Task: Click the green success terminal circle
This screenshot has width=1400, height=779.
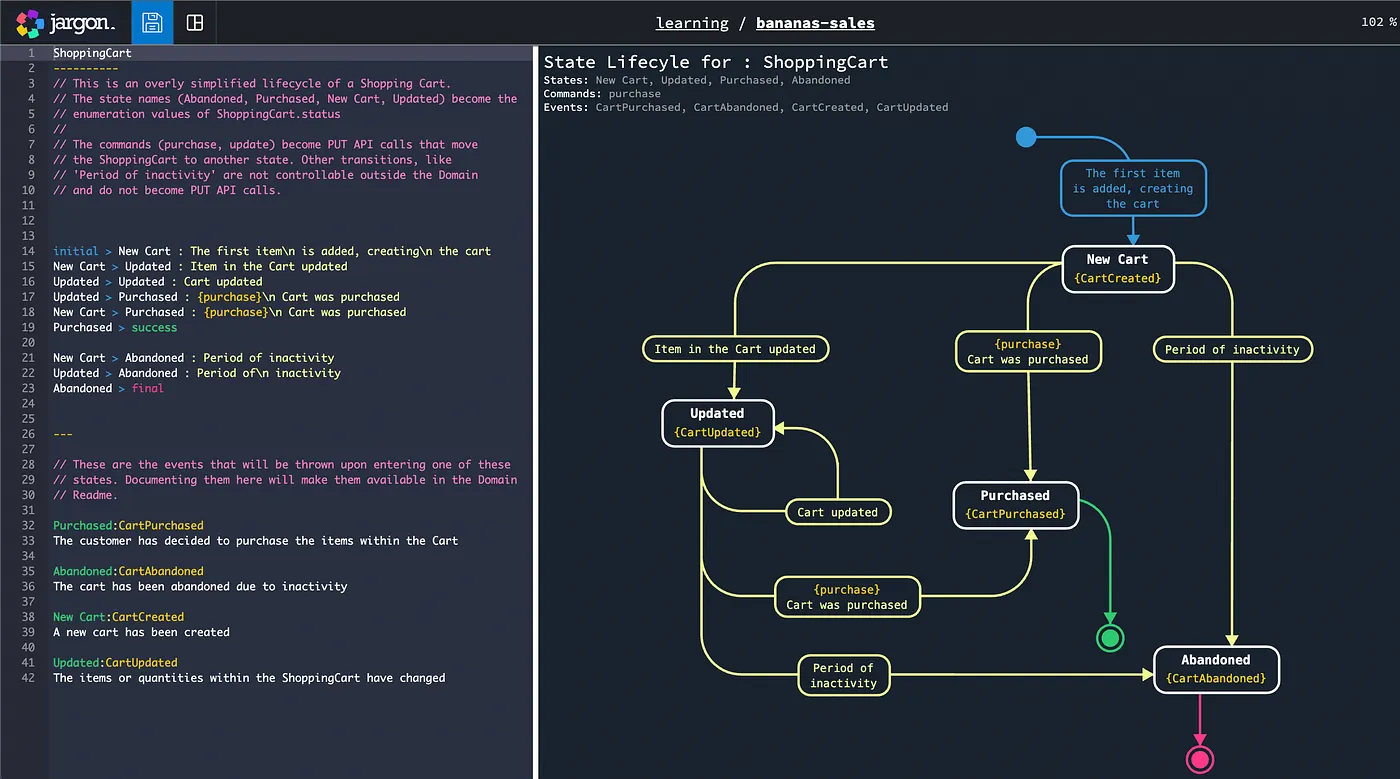Action: coord(1110,637)
